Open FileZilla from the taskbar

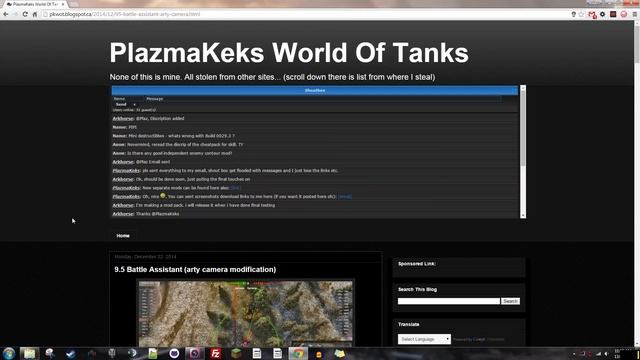(216, 353)
